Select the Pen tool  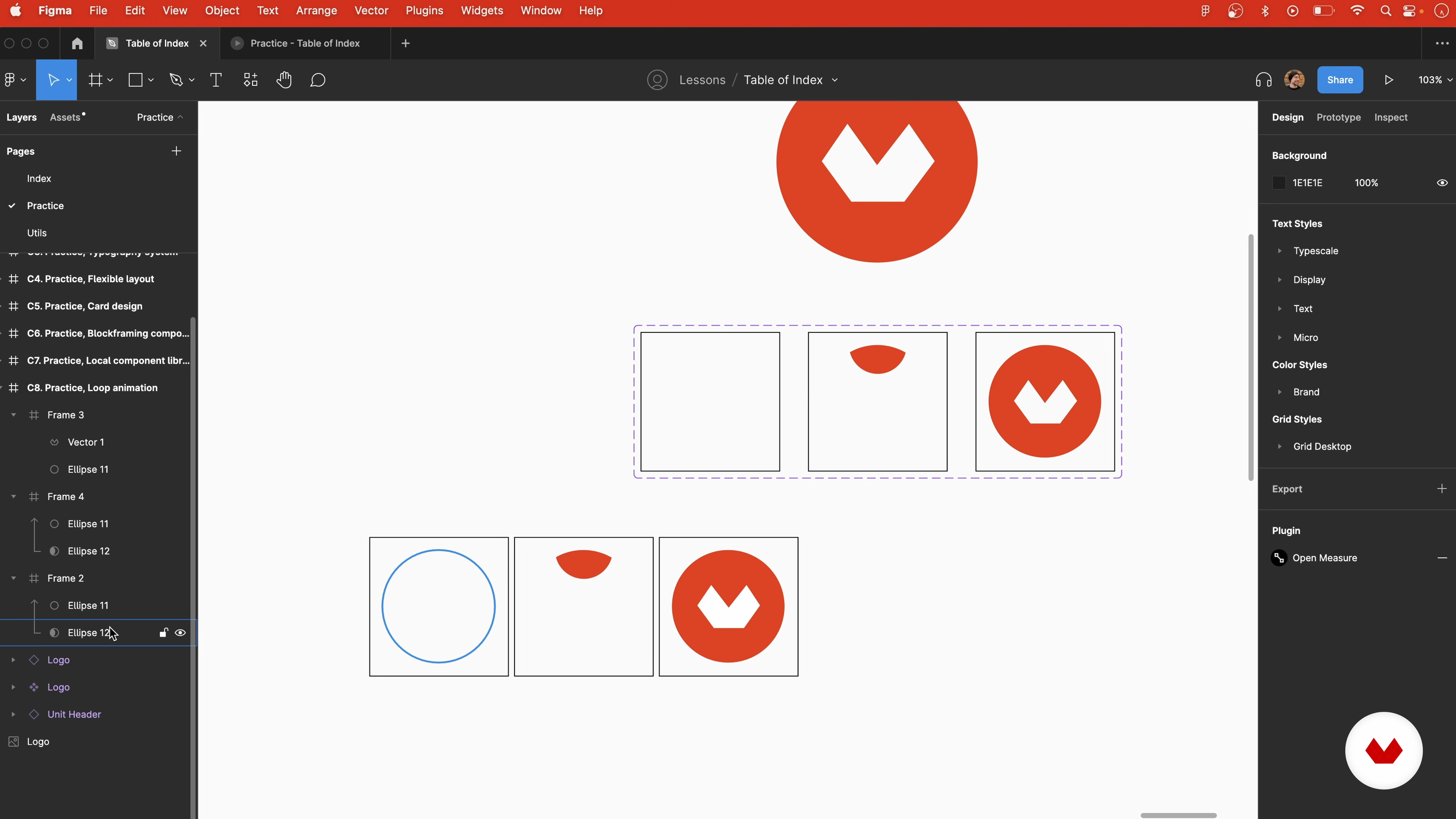(176, 80)
